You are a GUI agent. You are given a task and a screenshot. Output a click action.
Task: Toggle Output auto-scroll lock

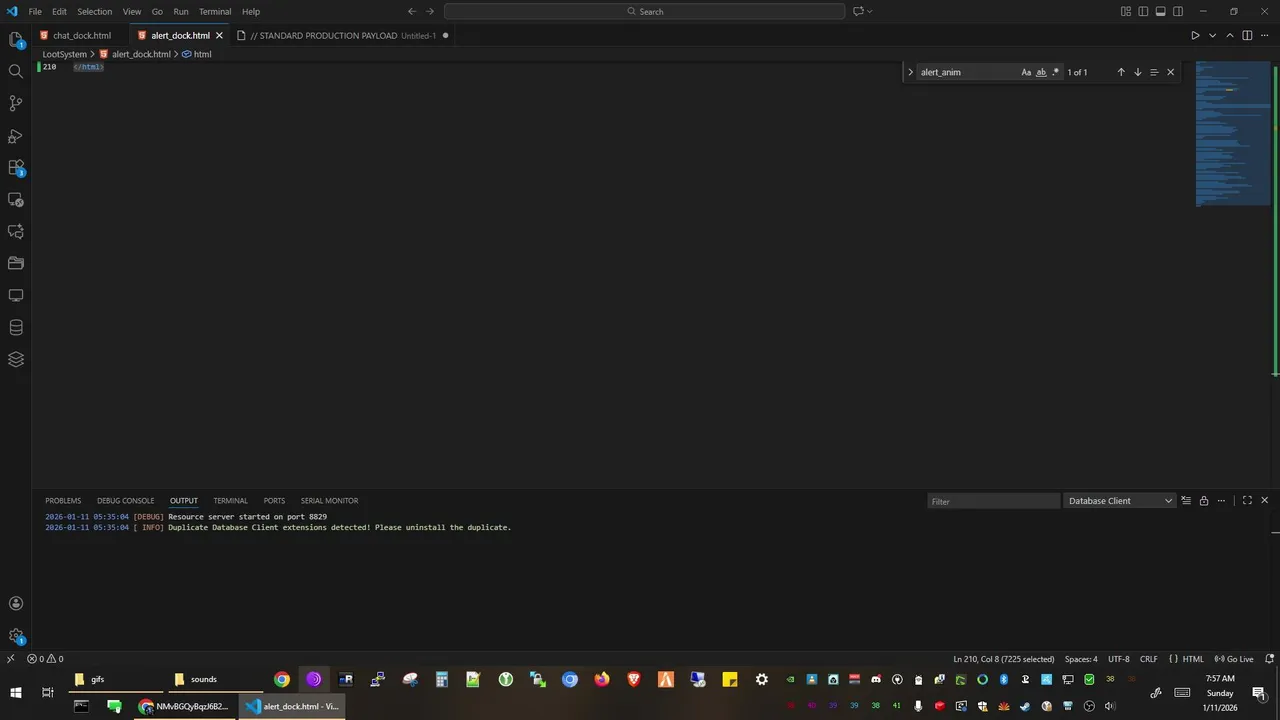tap(1204, 501)
